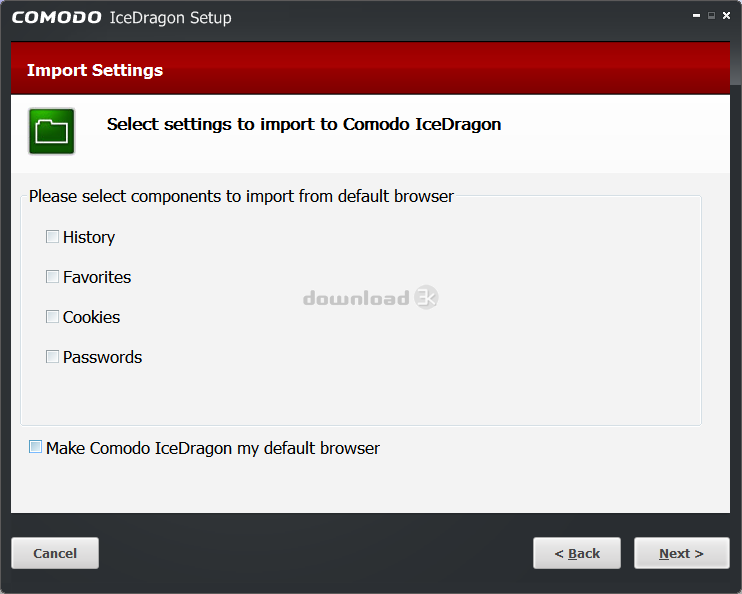Screen dimensions: 742x594
Task: Click the disabled maximize window icon
Action: click(711, 16)
